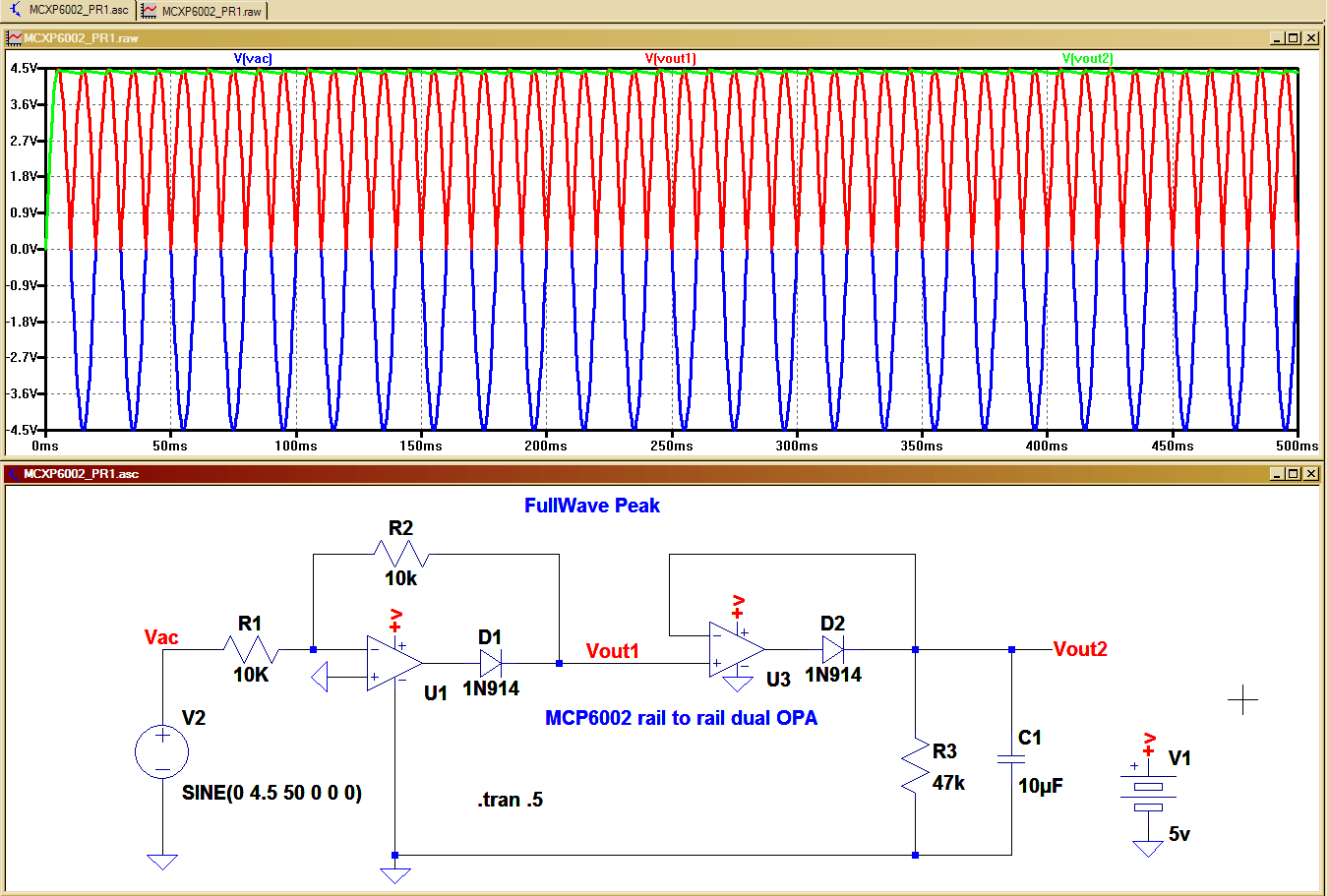1329x896 pixels.
Task: Minimize the schematic window
Action: click(1278, 474)
